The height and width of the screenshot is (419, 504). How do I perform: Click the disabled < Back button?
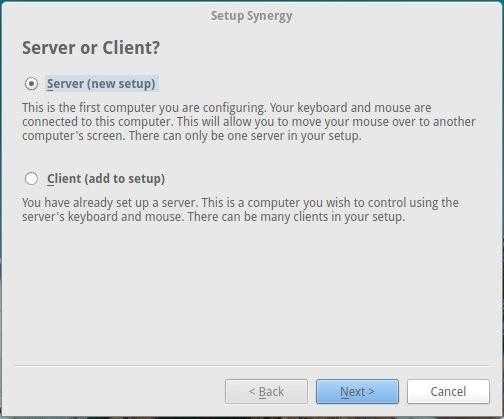(x=266, y=391)
